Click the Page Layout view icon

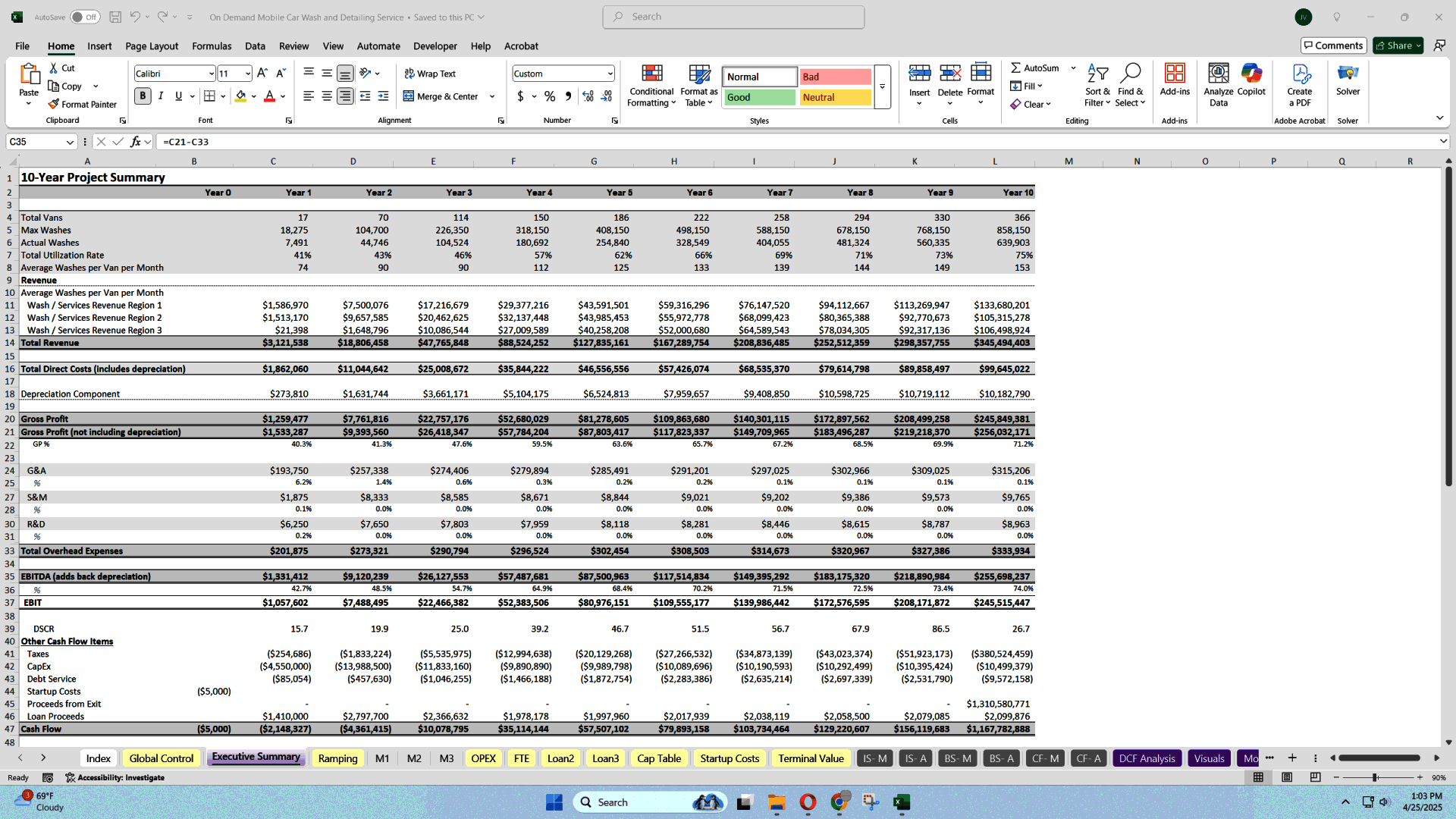pos(1287,777)
